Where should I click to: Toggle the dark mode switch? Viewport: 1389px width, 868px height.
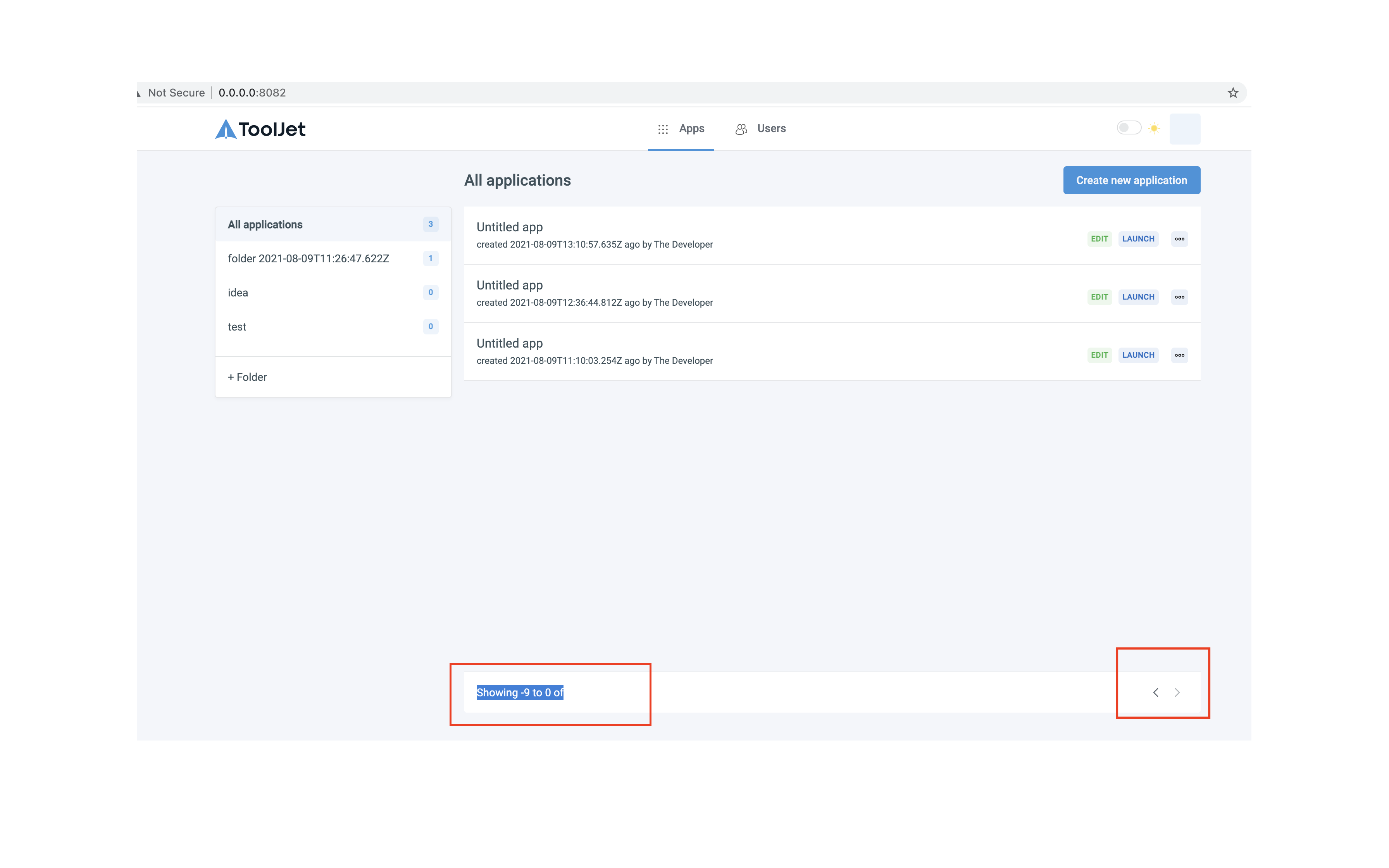[1129, 127]
